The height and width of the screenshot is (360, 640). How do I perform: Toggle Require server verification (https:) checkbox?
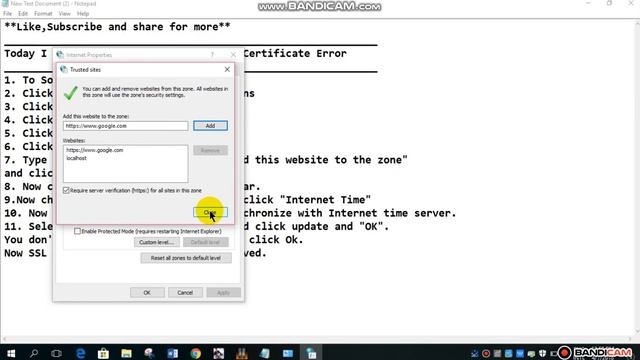(x=66, y=191)
